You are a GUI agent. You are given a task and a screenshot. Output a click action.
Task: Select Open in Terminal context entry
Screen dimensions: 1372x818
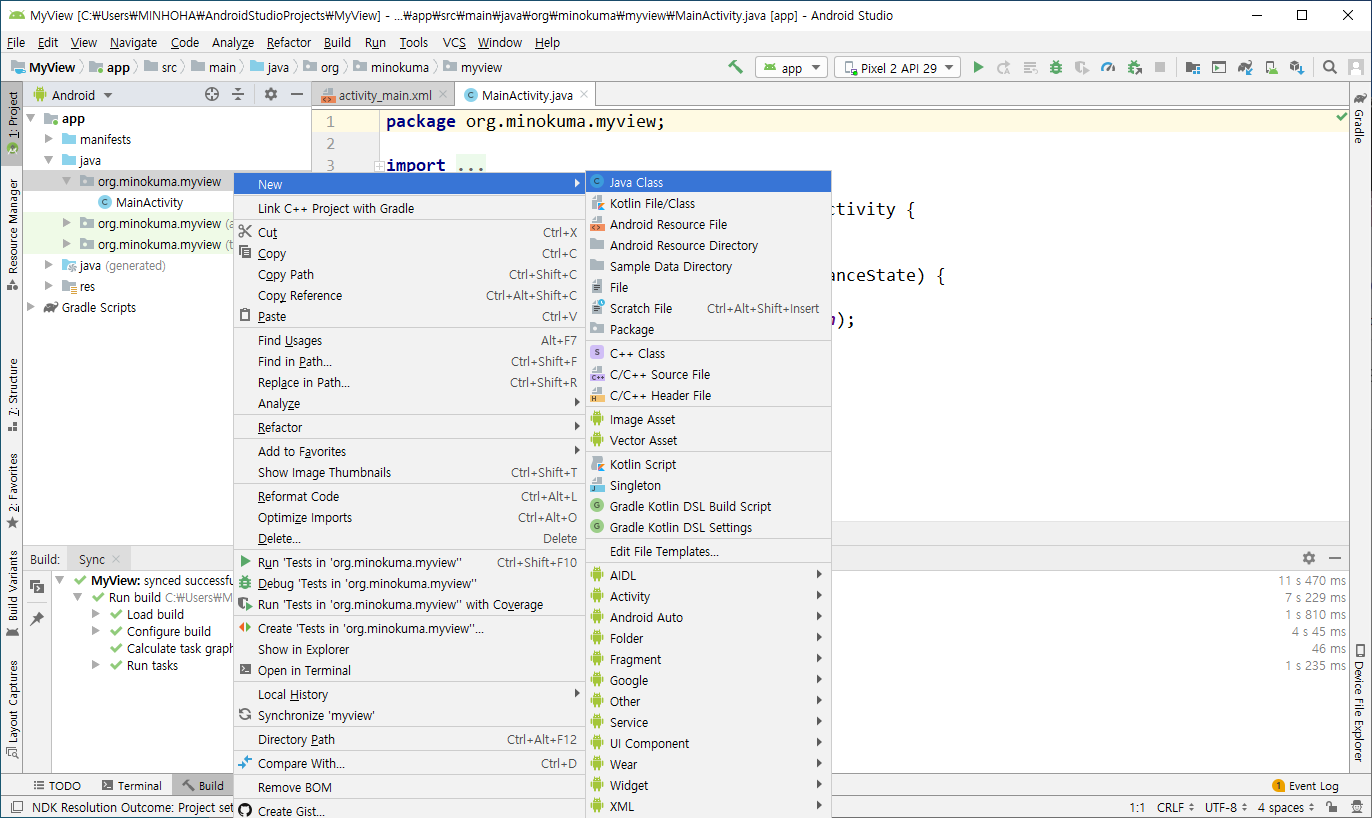click(408, 671)
